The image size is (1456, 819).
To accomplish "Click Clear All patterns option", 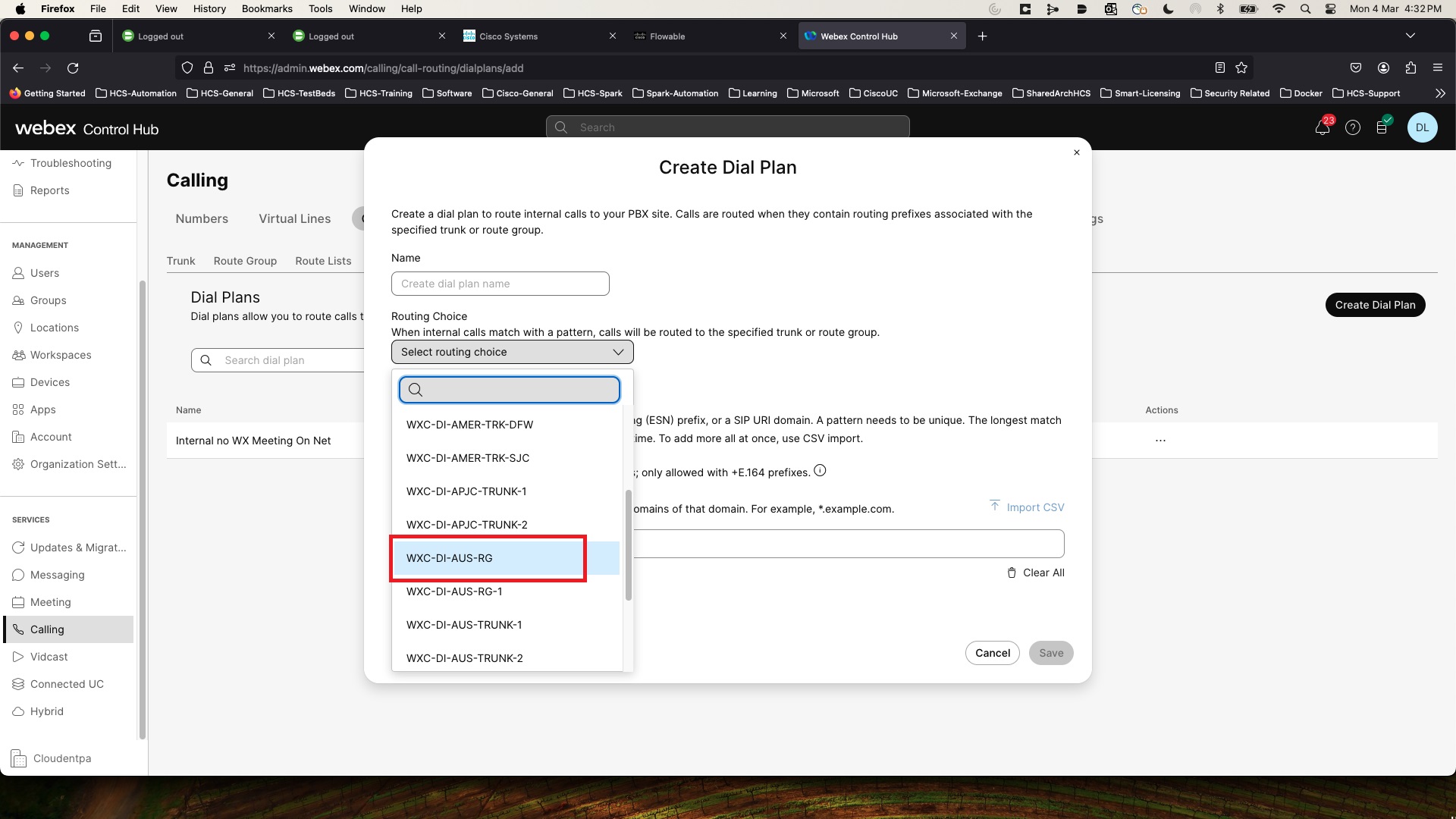I will [1037, 572].
